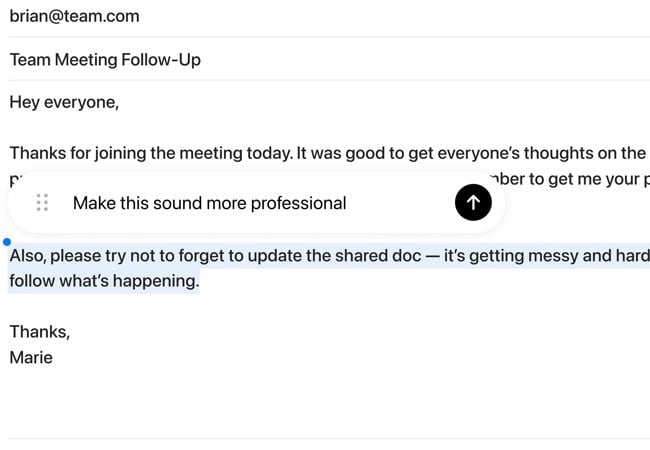Click the 'Marie' signature line

pos(31,357)
